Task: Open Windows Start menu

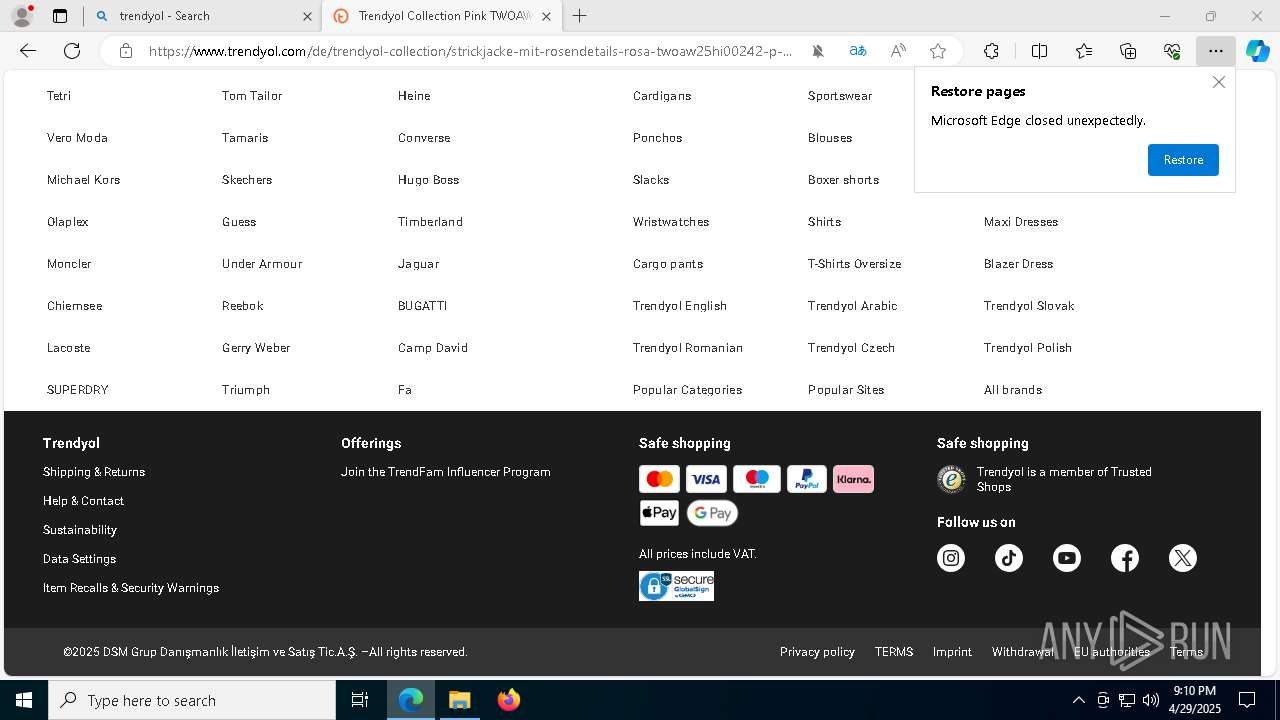Action: click(24, 700)
